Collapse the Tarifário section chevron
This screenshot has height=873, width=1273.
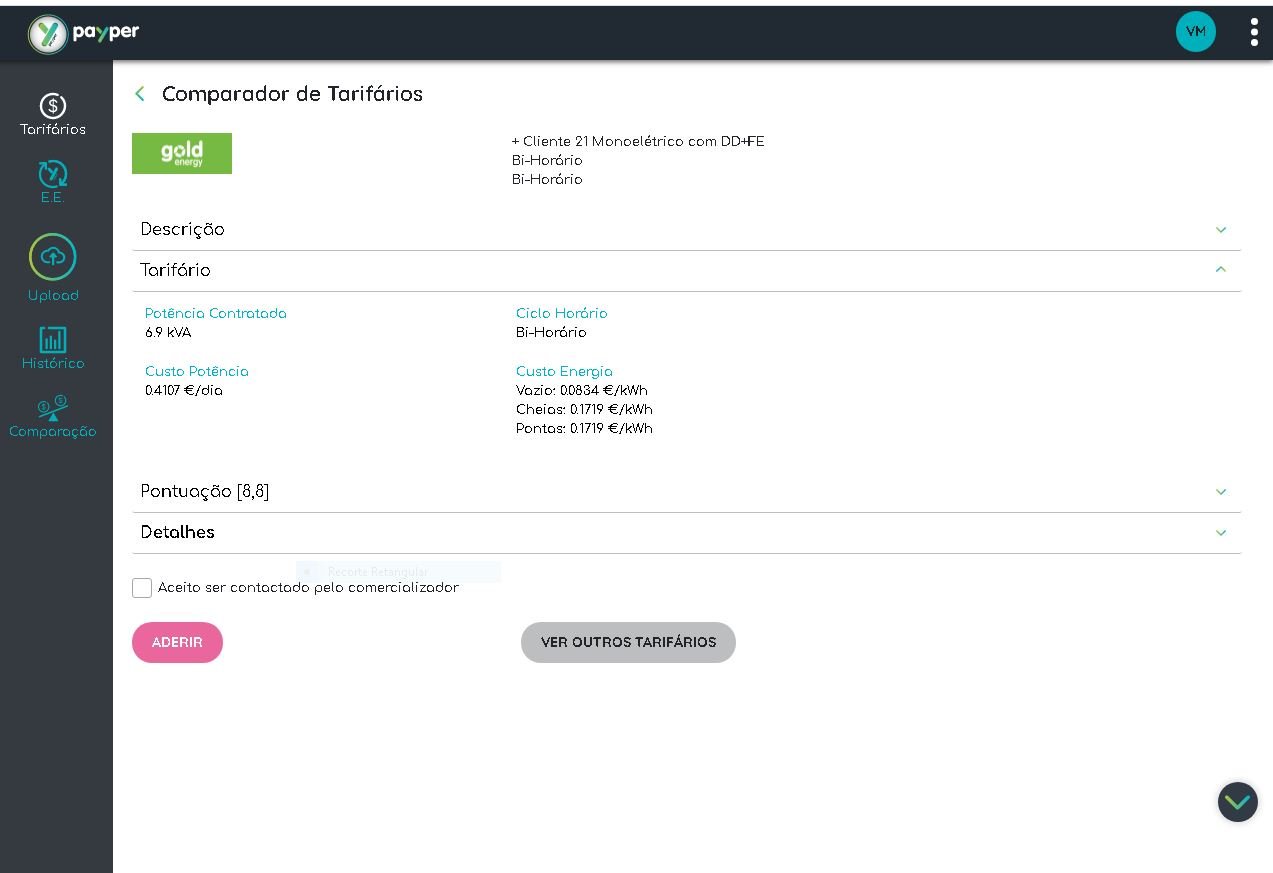1220,270
